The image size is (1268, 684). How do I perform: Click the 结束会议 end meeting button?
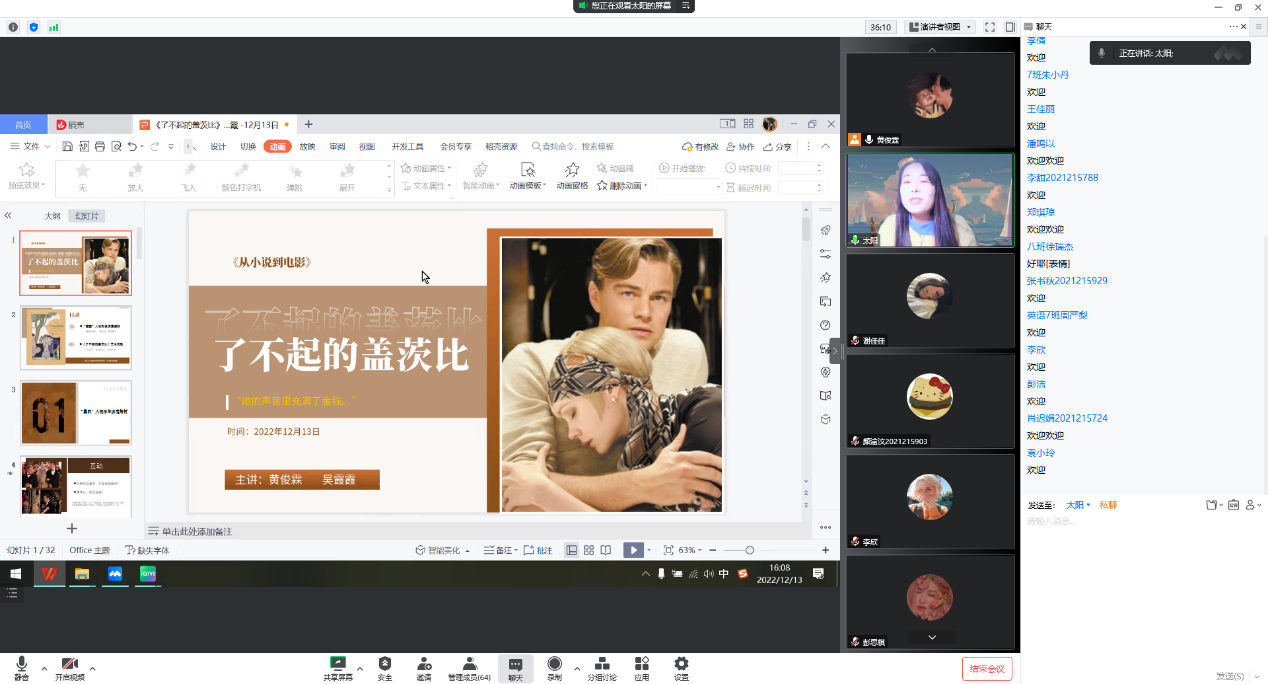click(x=988, y=668)
